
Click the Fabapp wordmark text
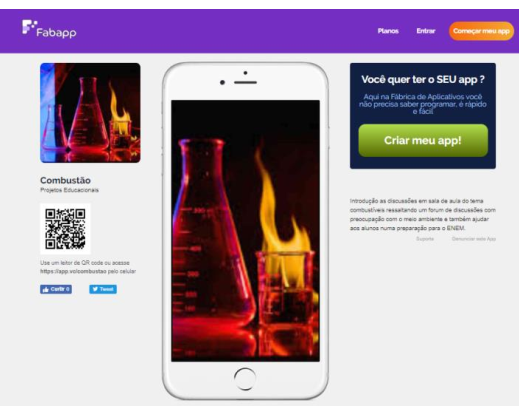pos(56,33)
